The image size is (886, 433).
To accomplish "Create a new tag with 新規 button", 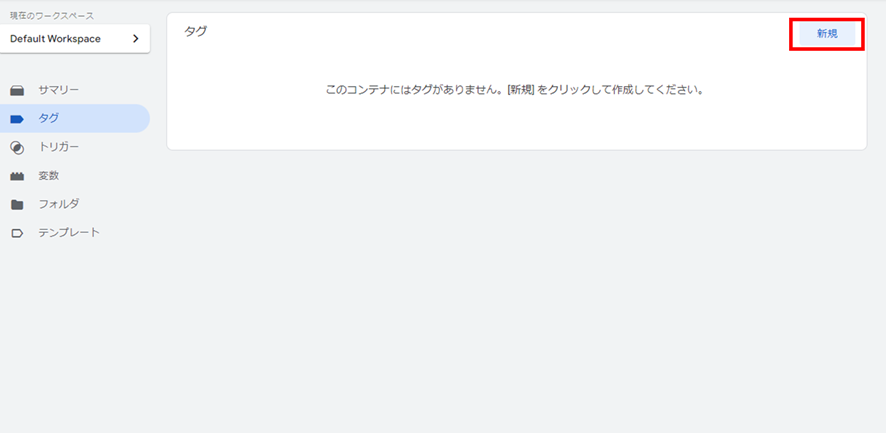I will pos(827,34).
